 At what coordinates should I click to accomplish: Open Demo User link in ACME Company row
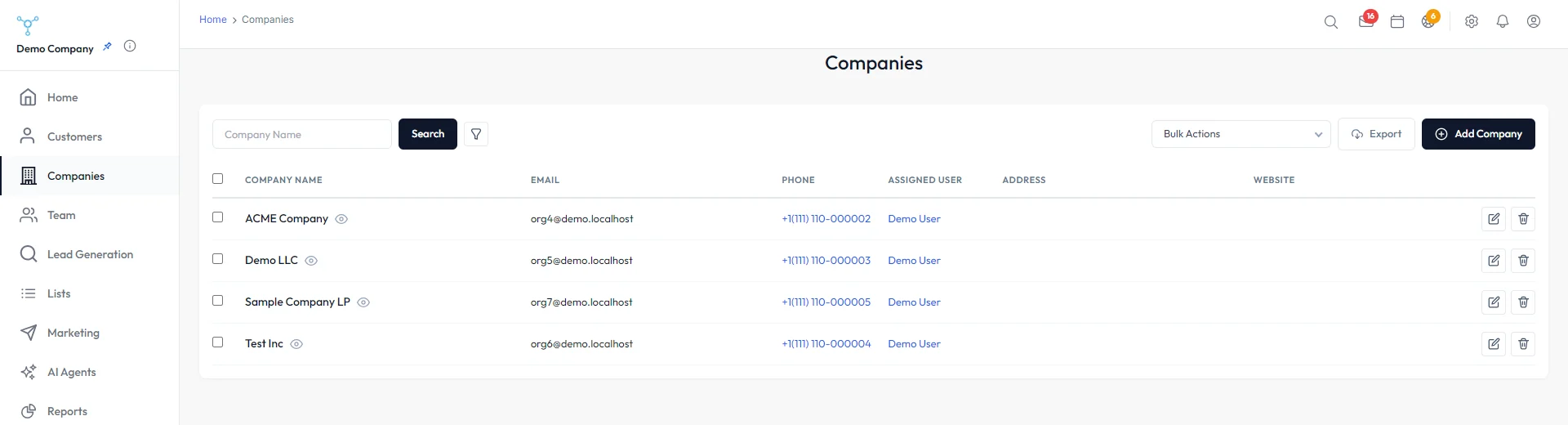point(914,219)
